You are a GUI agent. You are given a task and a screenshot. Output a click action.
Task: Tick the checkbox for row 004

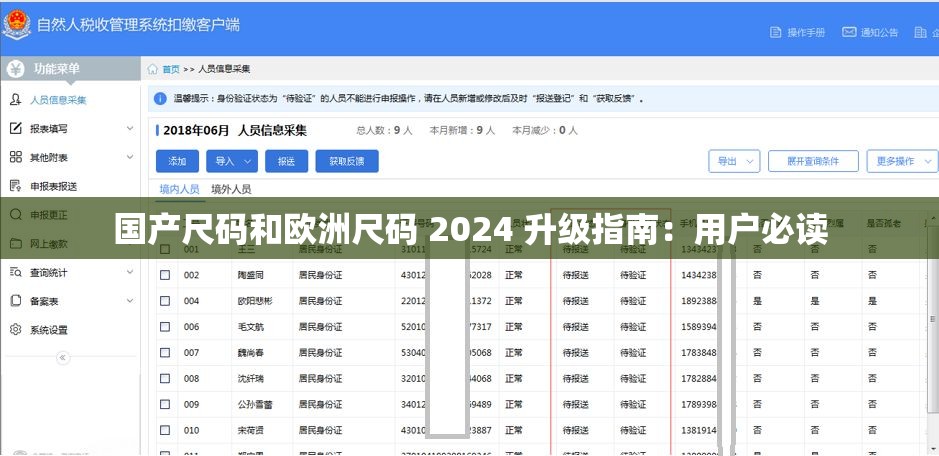[x=165, y=301]
